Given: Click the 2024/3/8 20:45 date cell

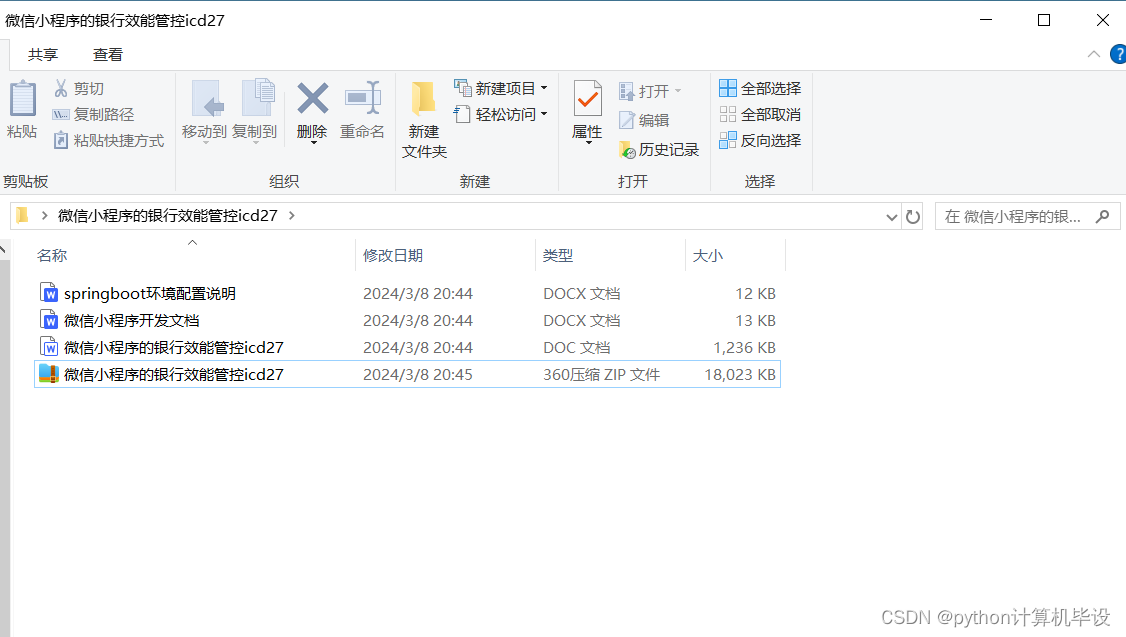Looking at the screenshot, I should 417,374.
